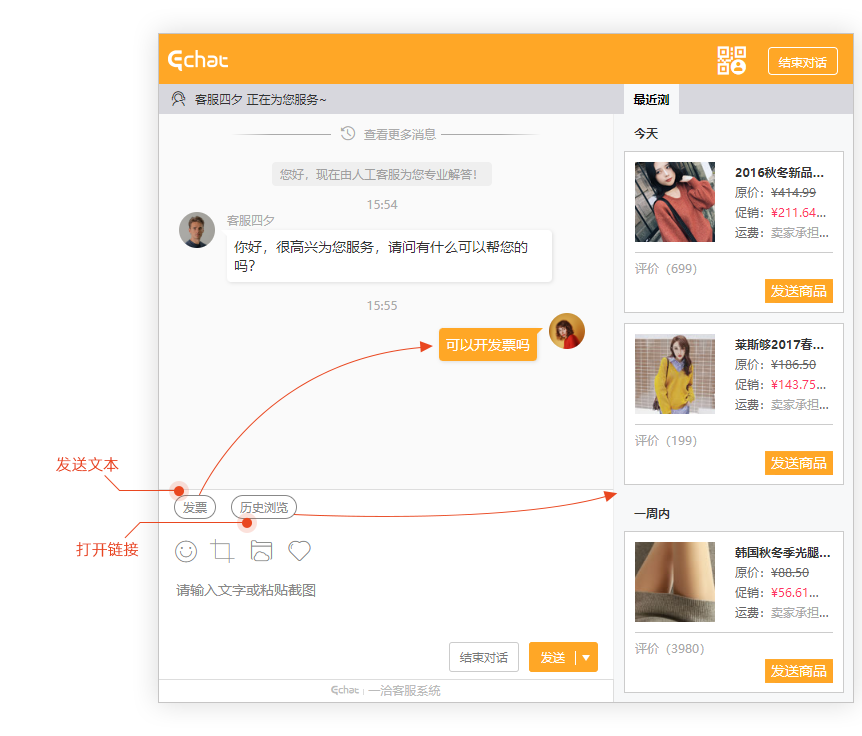
Task: Click the agent headset icon in status bar
Action: point(179,99)
